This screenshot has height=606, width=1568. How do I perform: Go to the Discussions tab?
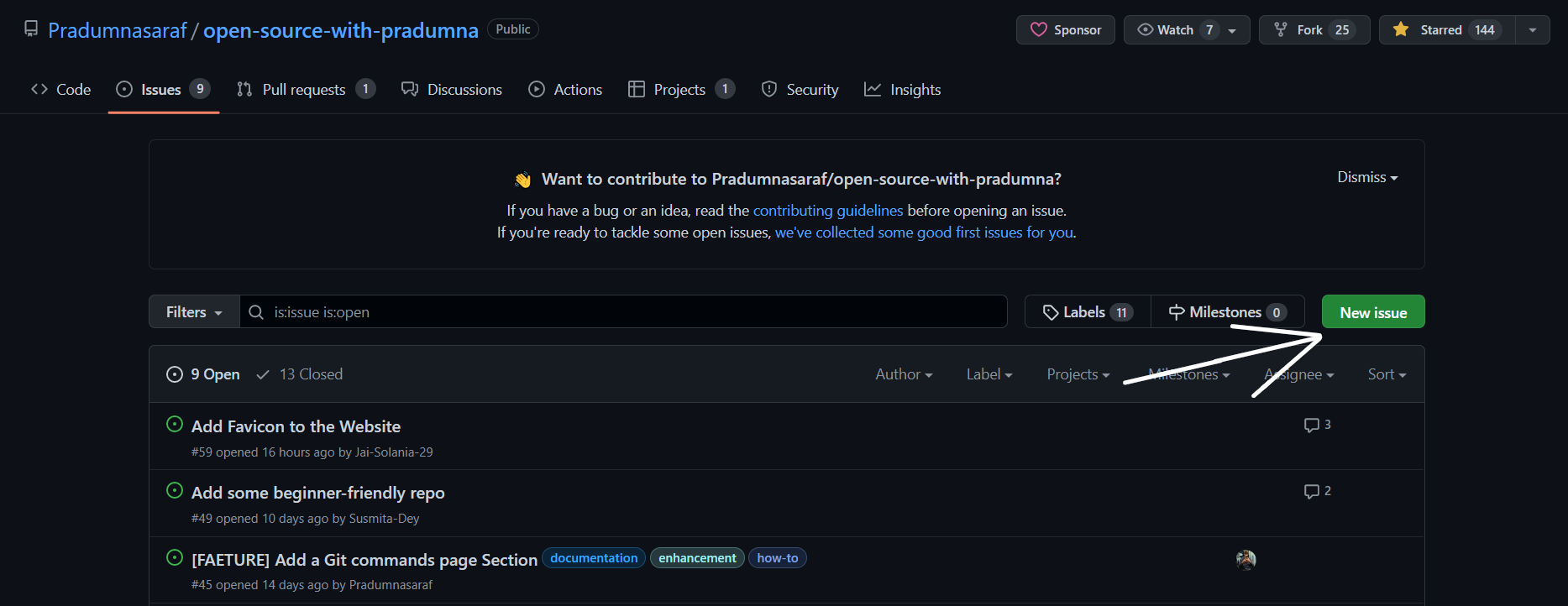click(452, 89)
